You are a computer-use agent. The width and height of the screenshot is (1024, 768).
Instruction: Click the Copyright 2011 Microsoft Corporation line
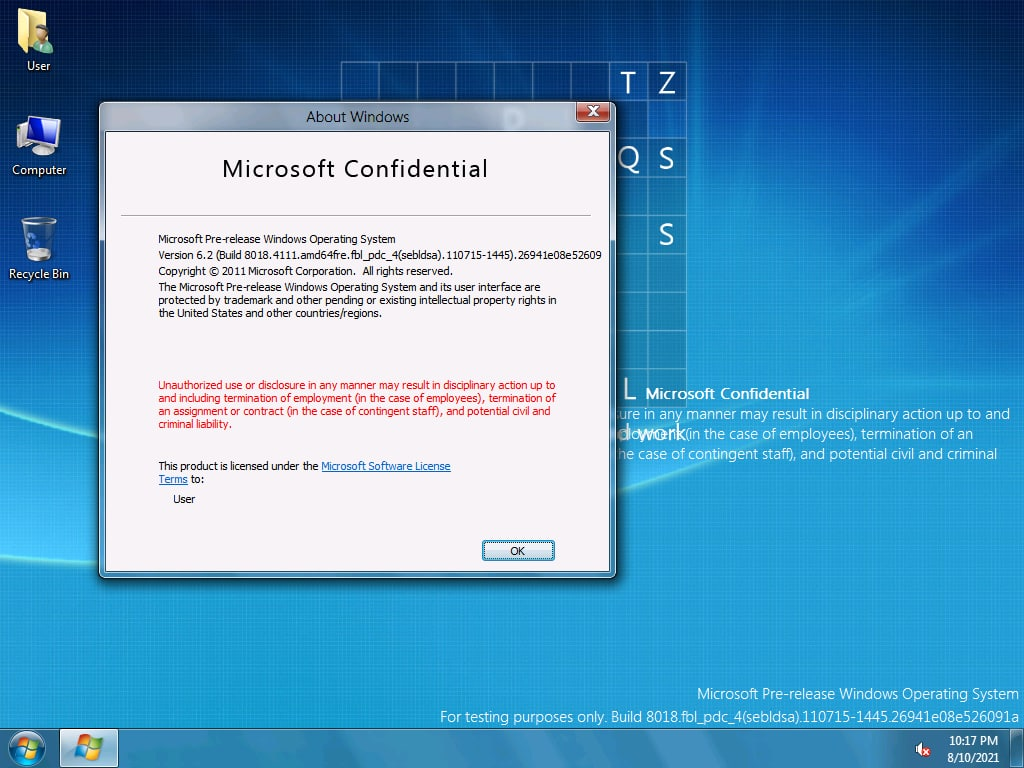click(305, 271)
